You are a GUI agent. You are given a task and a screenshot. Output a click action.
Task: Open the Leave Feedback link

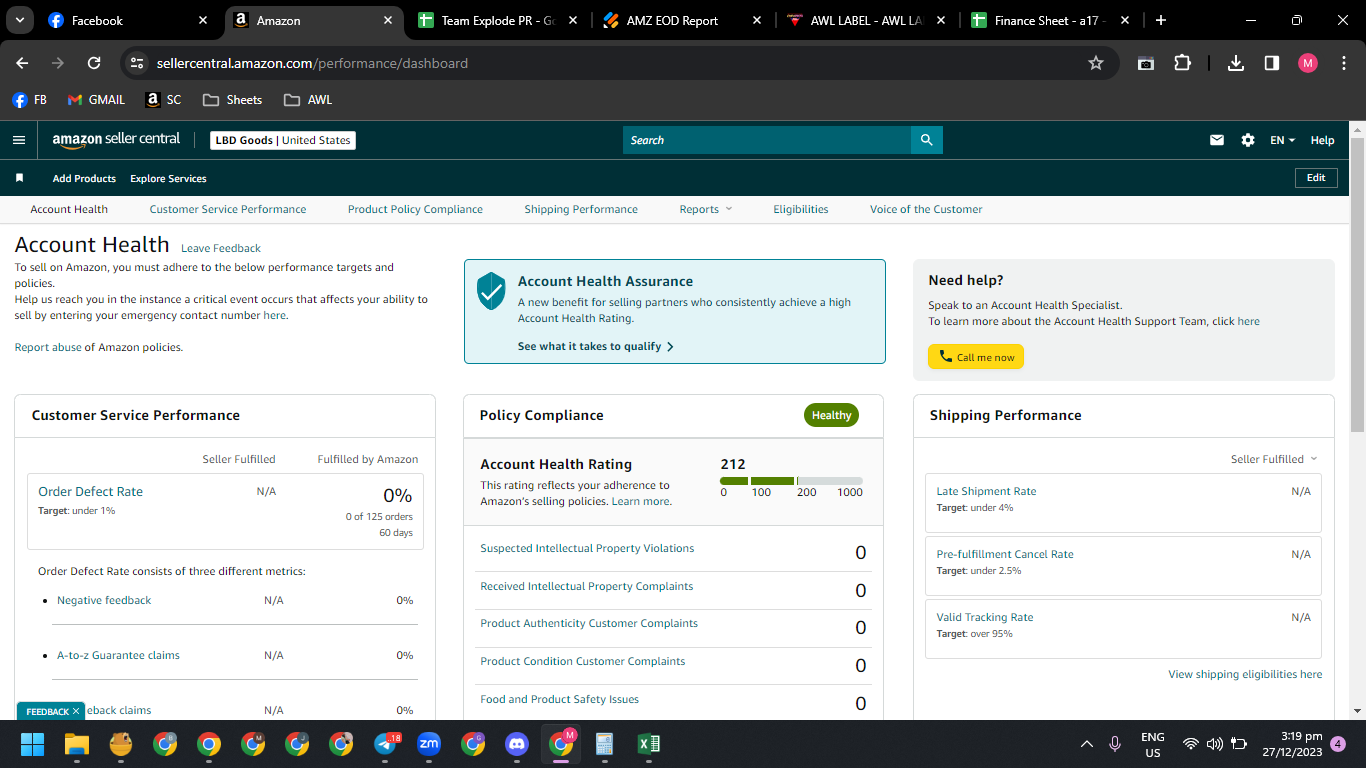[221, 248]
